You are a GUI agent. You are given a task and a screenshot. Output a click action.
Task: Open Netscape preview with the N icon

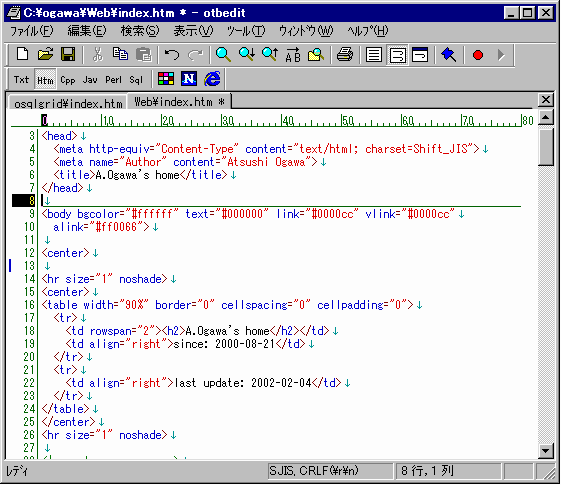pos(189,79)
